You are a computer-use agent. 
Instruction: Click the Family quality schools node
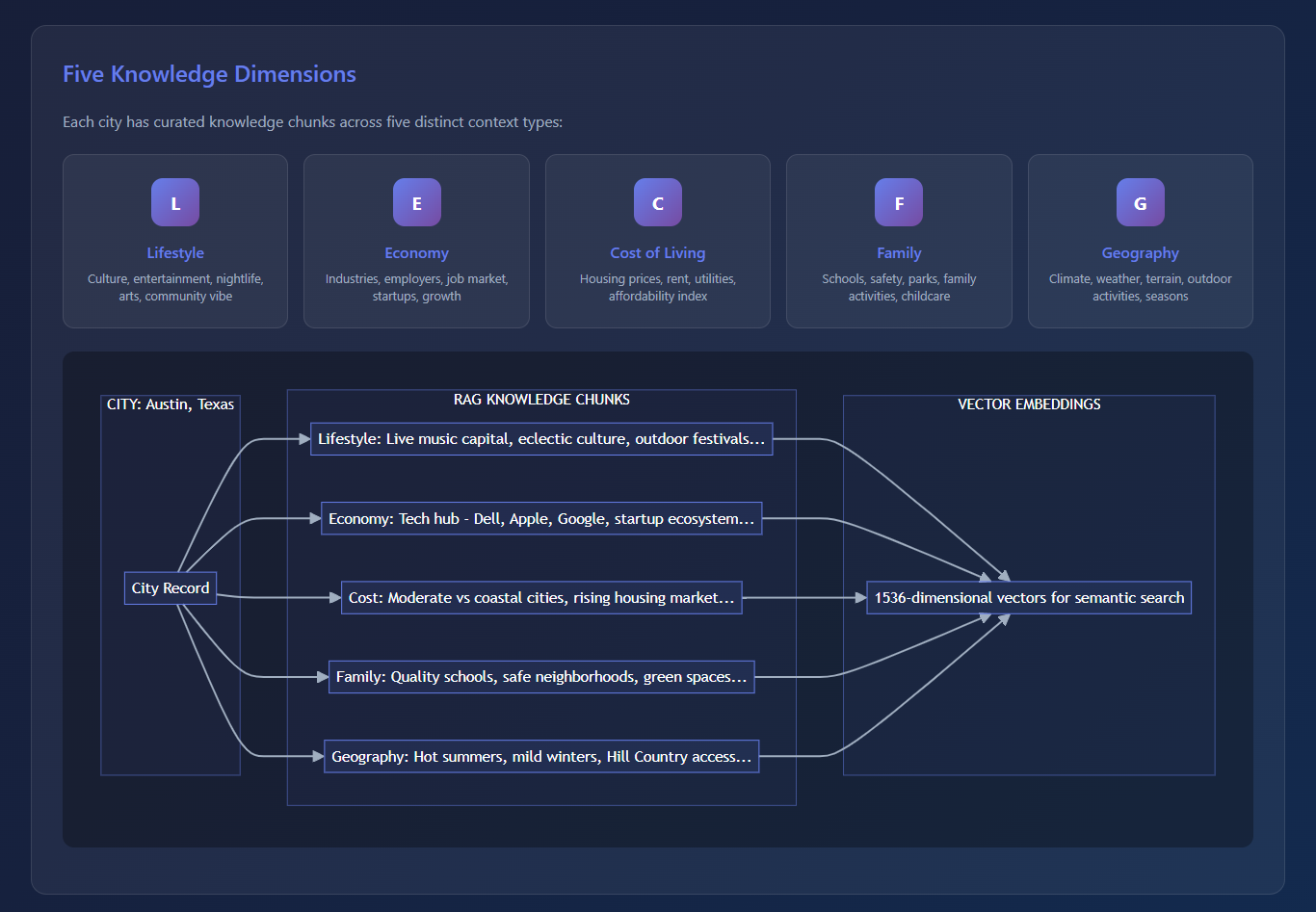[541, 677]
